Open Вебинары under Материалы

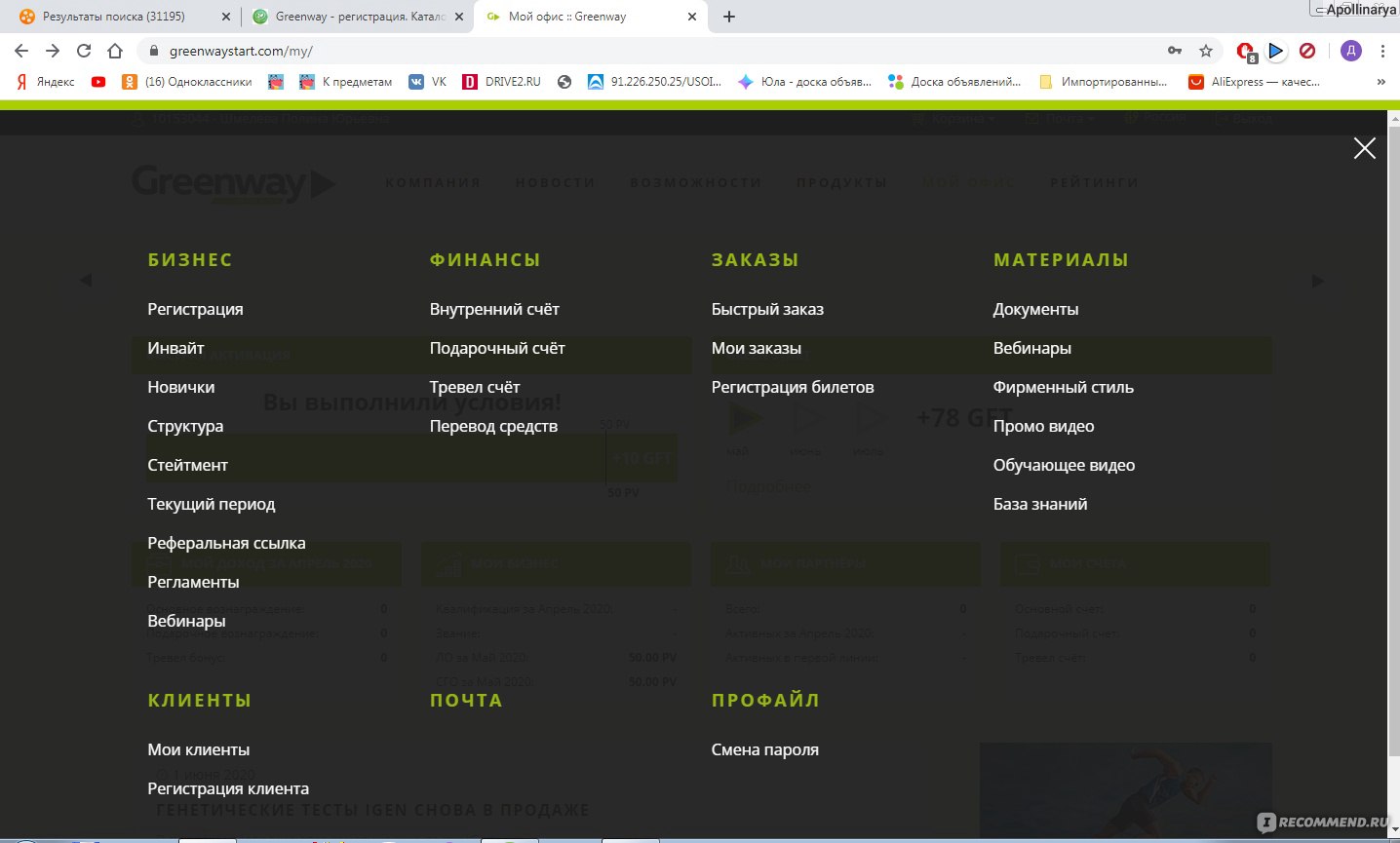pos(1031,348)
